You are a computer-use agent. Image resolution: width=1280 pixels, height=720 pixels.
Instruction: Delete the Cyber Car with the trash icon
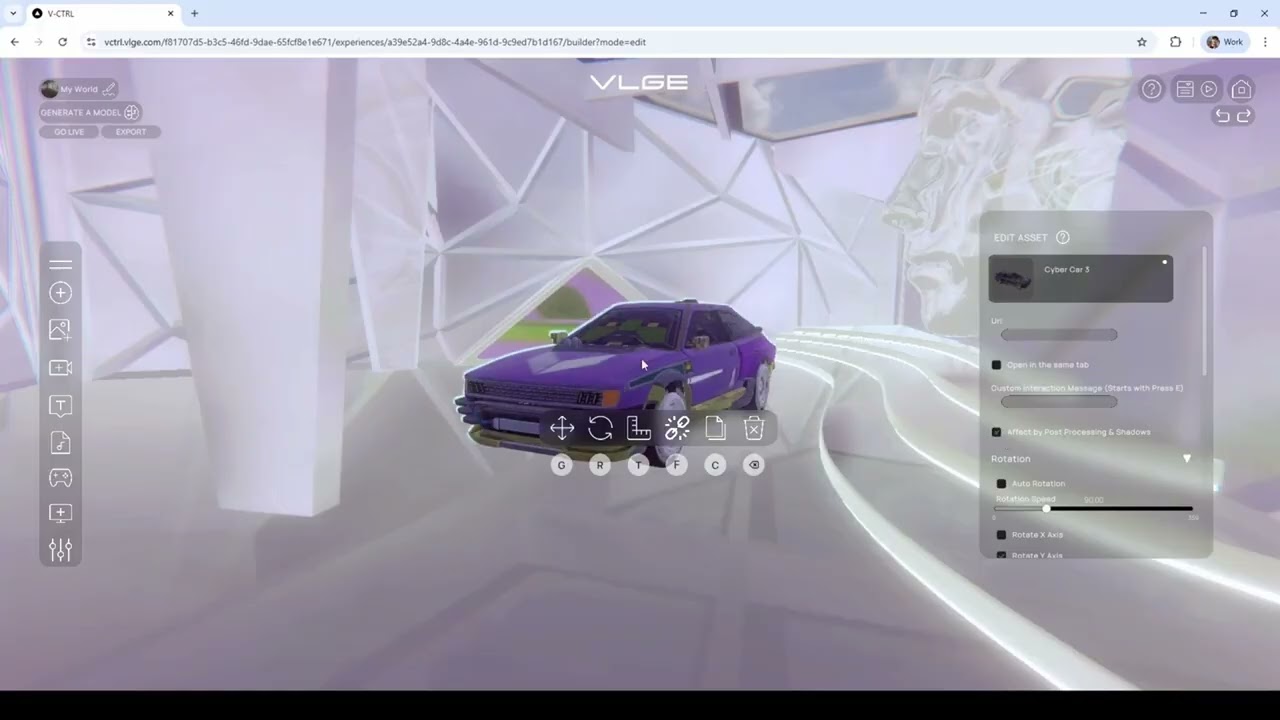point(753,428)
